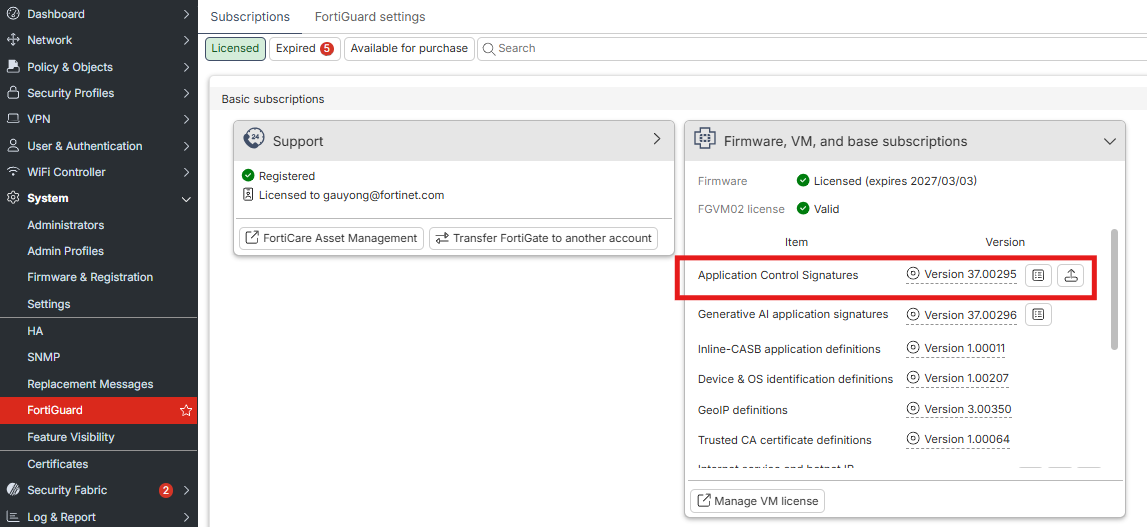Click GeoIP definitions row label

click(x=742, y=410)
